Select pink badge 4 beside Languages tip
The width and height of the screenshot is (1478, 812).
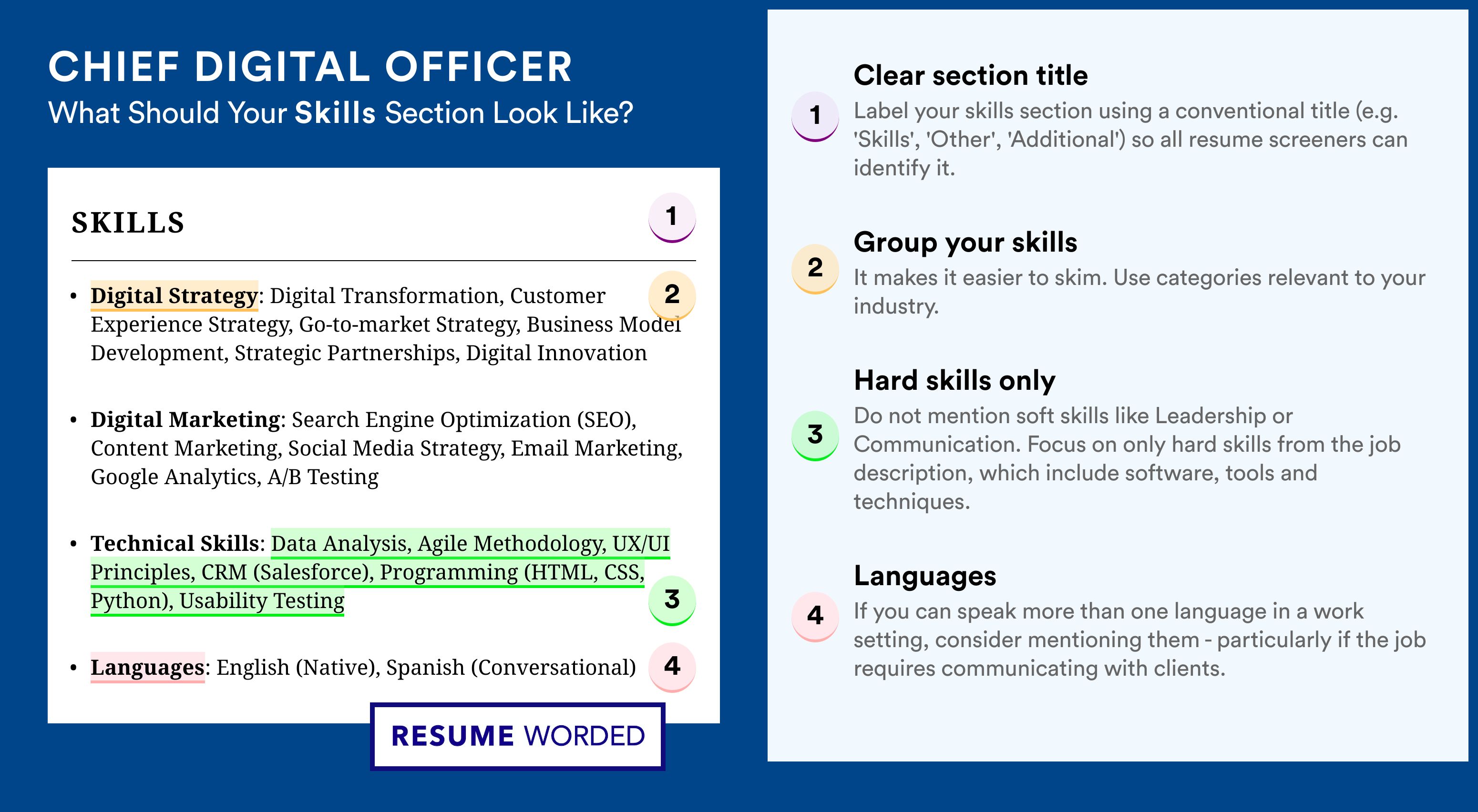(815, 617)
